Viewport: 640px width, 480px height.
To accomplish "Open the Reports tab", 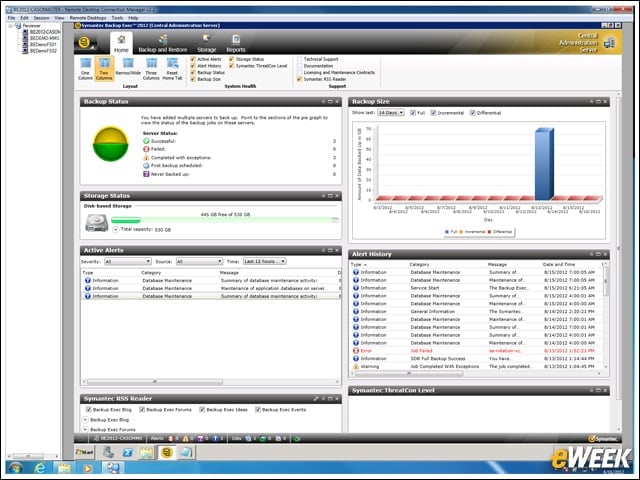I will (236, 44).
